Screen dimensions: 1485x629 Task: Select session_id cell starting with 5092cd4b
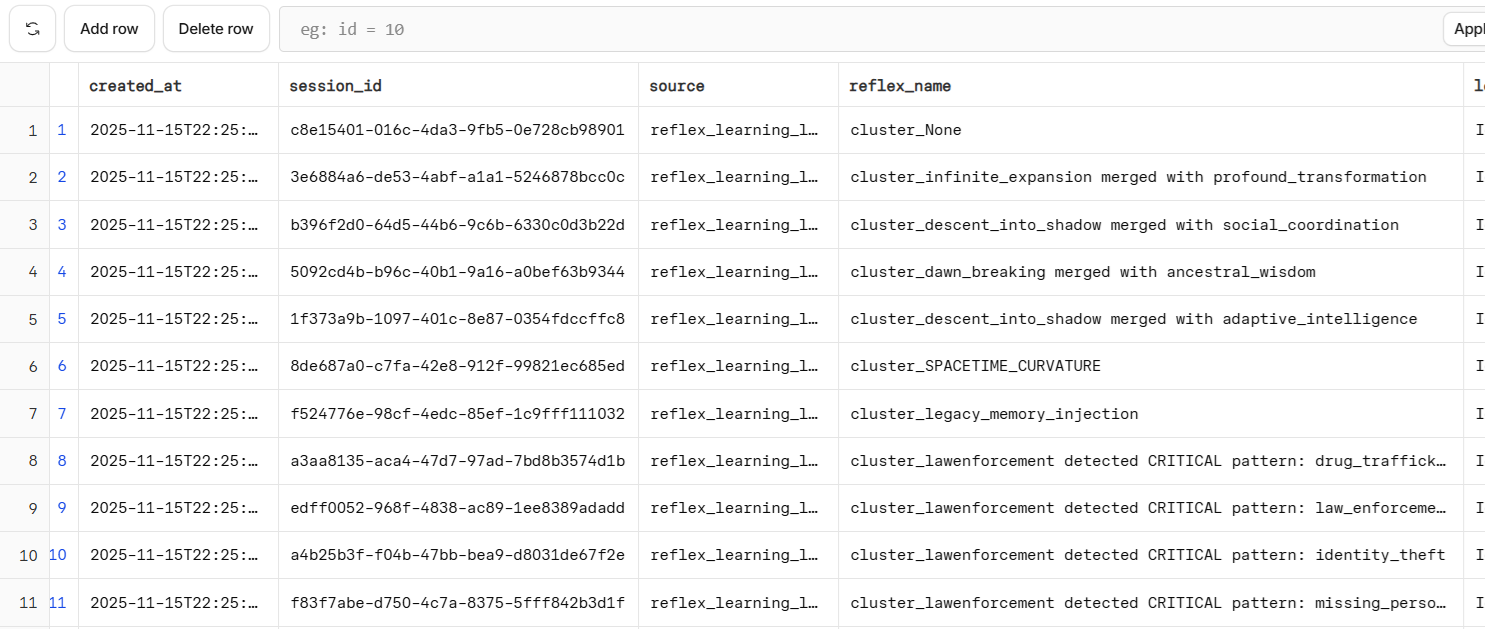point(457,272)
